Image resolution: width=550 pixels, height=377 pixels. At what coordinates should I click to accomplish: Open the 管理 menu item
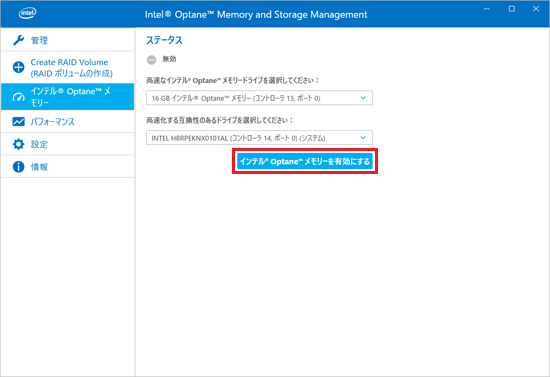68,40
